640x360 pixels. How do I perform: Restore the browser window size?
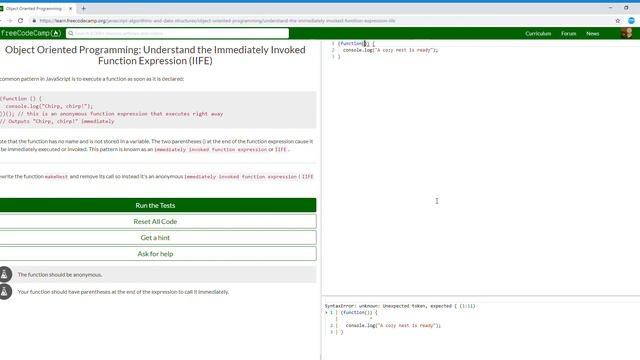(x=626, y=8)
